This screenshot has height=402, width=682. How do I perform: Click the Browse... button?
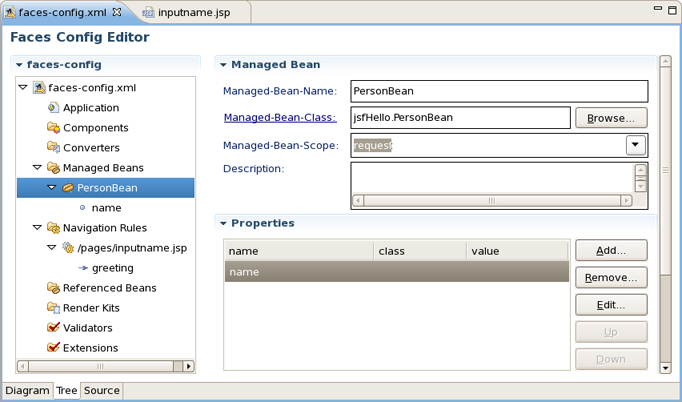tap(610, 118)
